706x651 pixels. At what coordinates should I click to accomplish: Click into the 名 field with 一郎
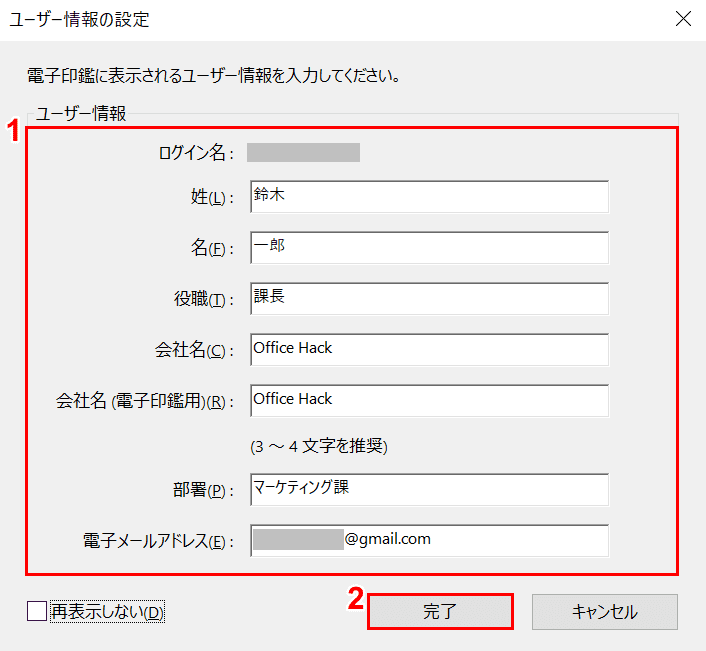430,248
